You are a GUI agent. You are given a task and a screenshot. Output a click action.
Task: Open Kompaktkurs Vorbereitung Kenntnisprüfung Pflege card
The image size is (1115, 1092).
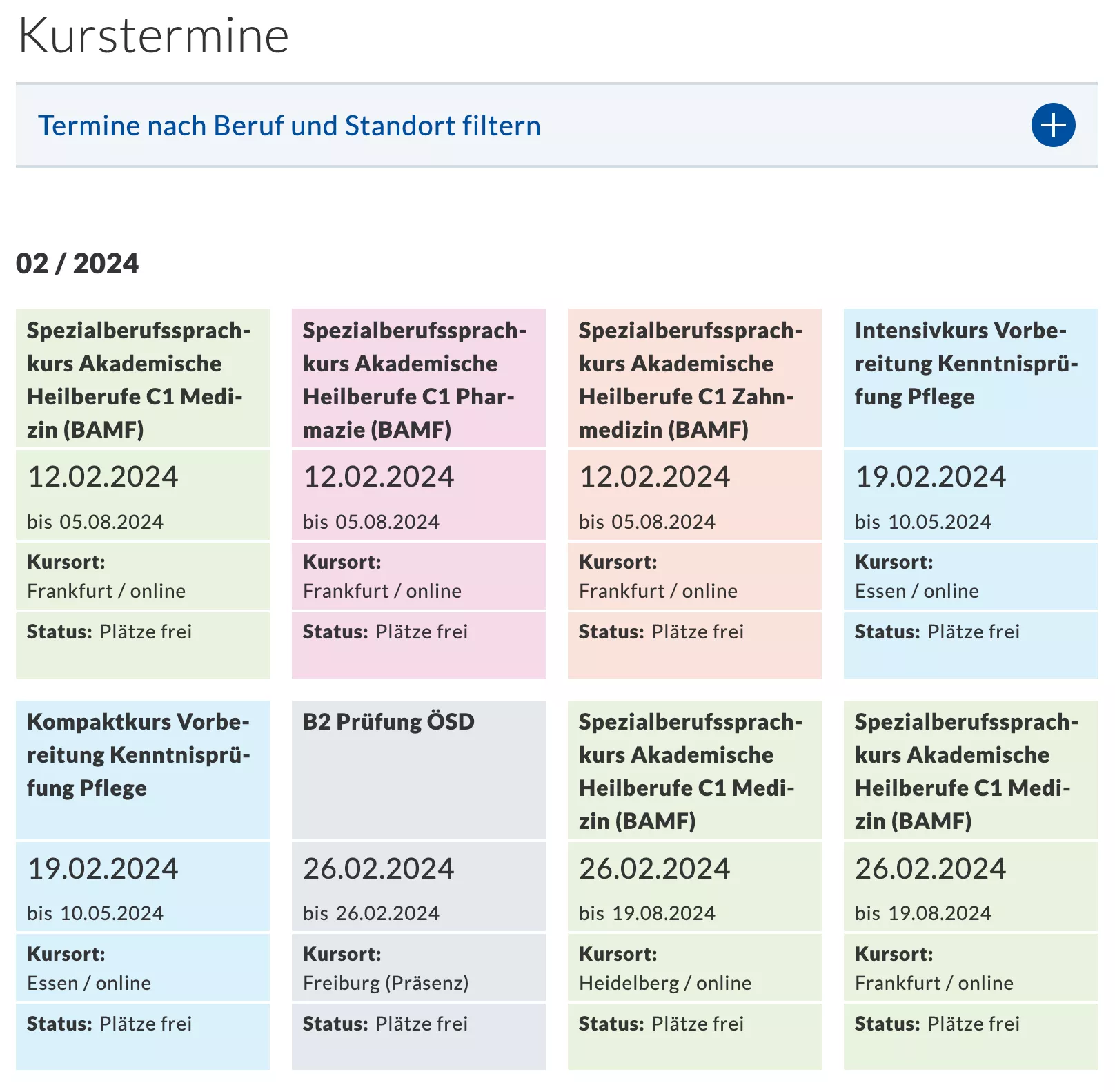143,885
